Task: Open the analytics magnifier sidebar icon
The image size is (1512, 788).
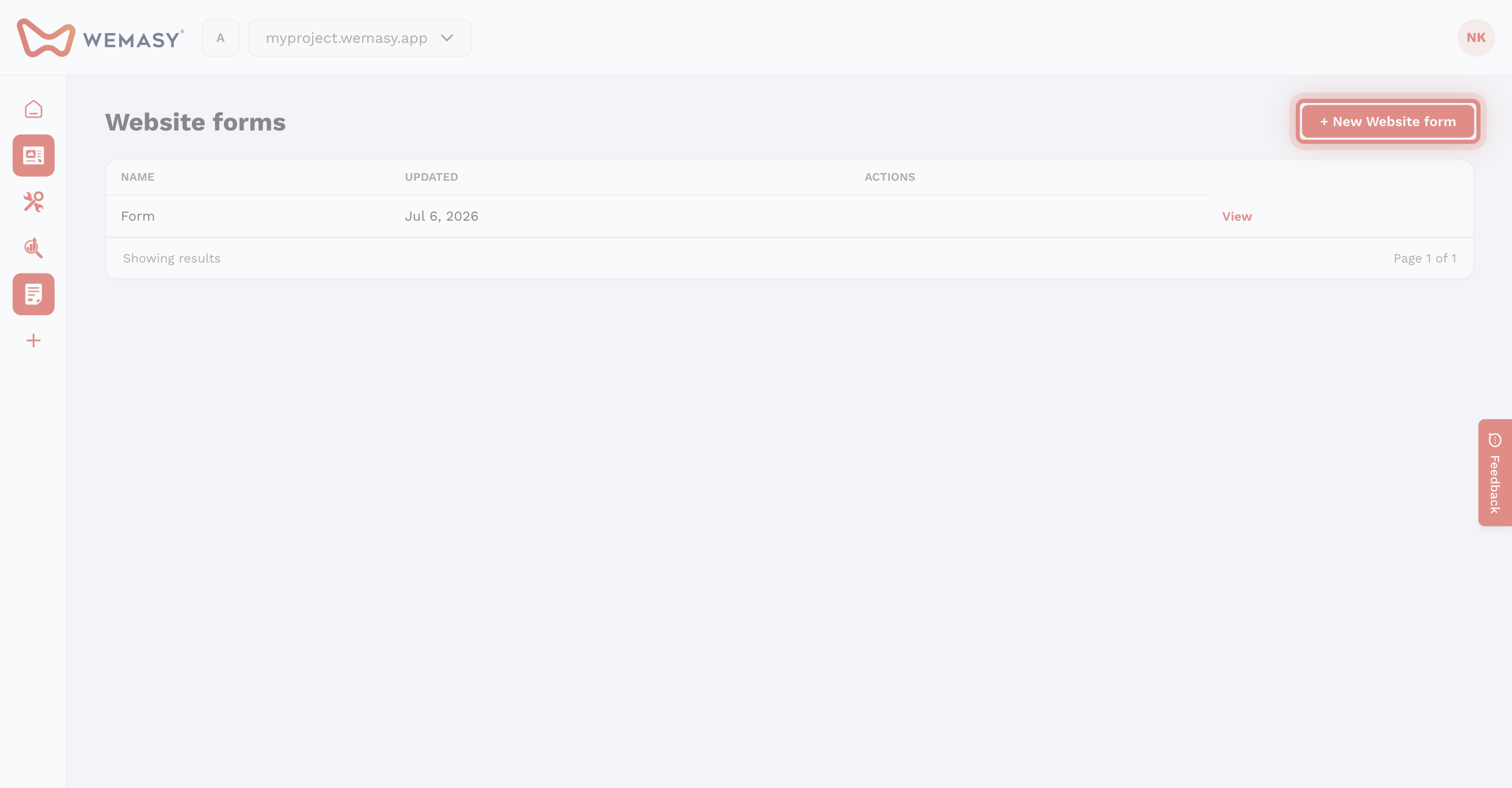Action: [x=33, y=248]
